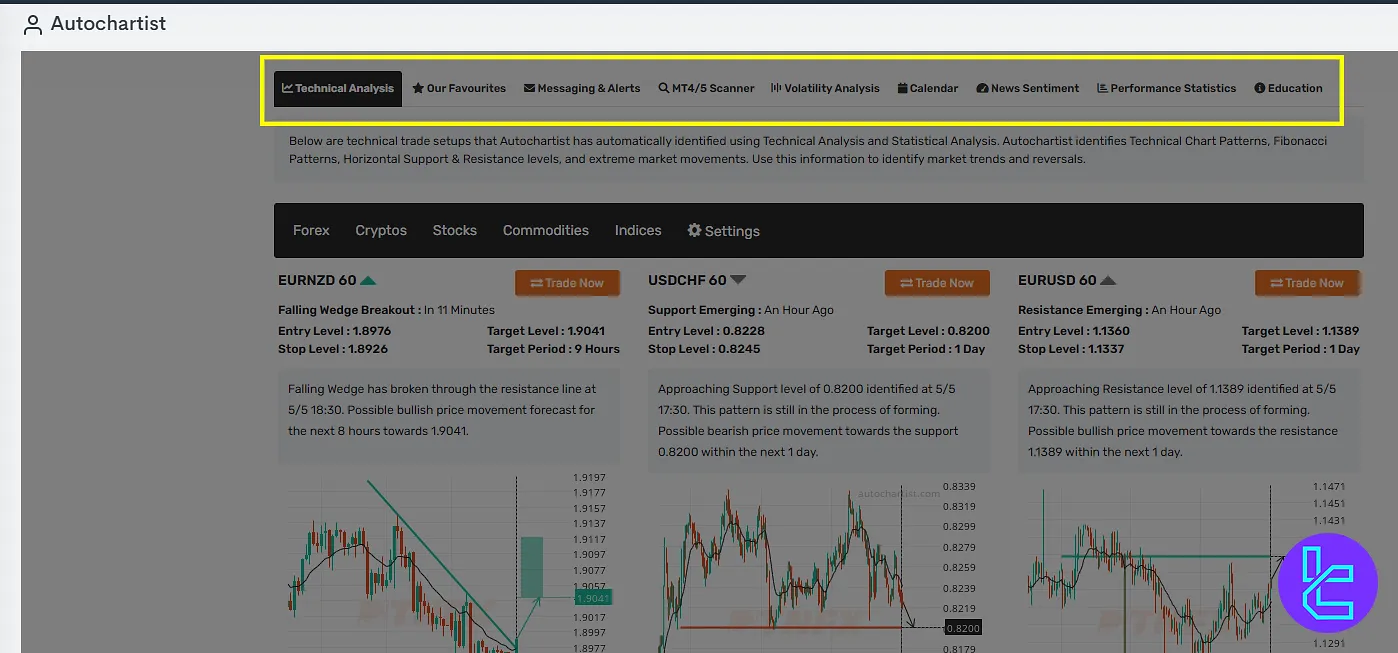Click Trade Now for EURNZD 60
This screenshot has height=653, width=1398.
pos(567,283)
